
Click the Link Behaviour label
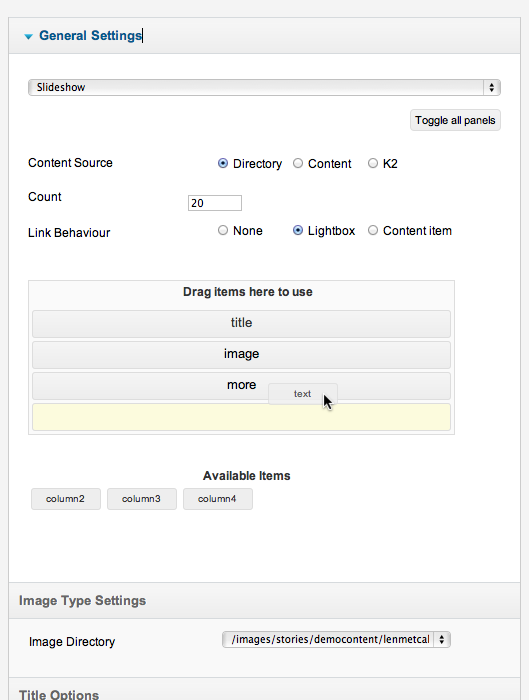pyautogui.click(x=69, y=233)
